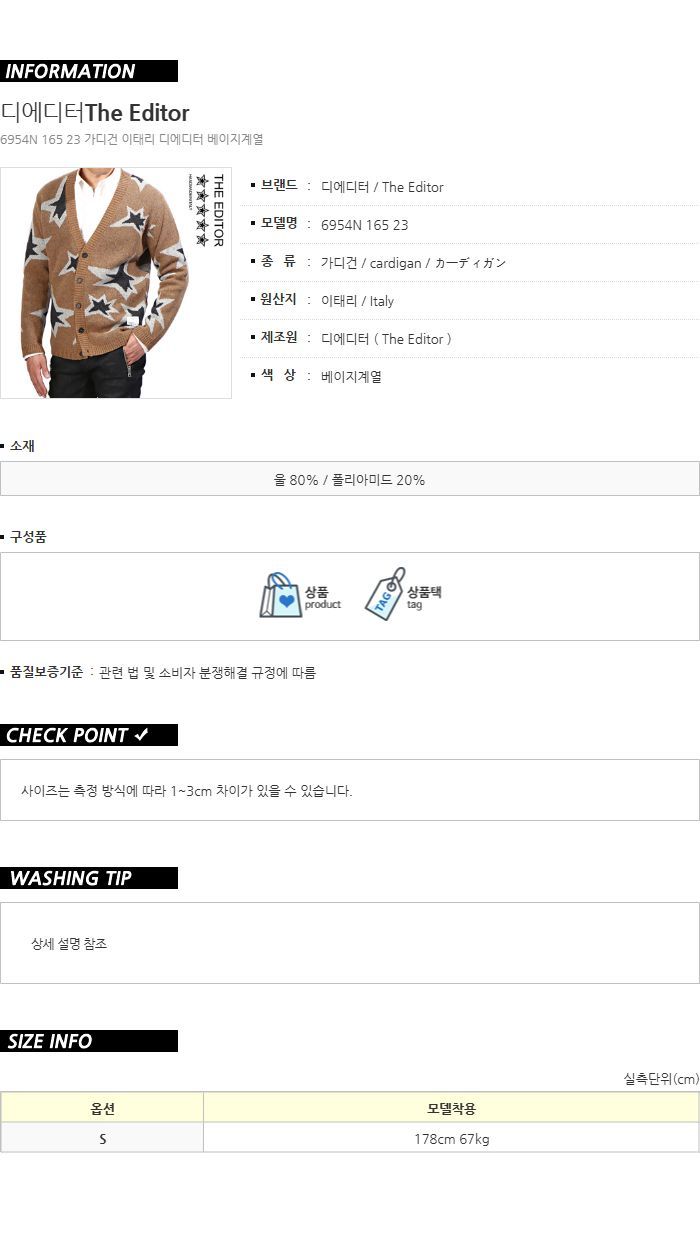
Task: Click the model number 6954N 165 23 value
Action: 364,225
